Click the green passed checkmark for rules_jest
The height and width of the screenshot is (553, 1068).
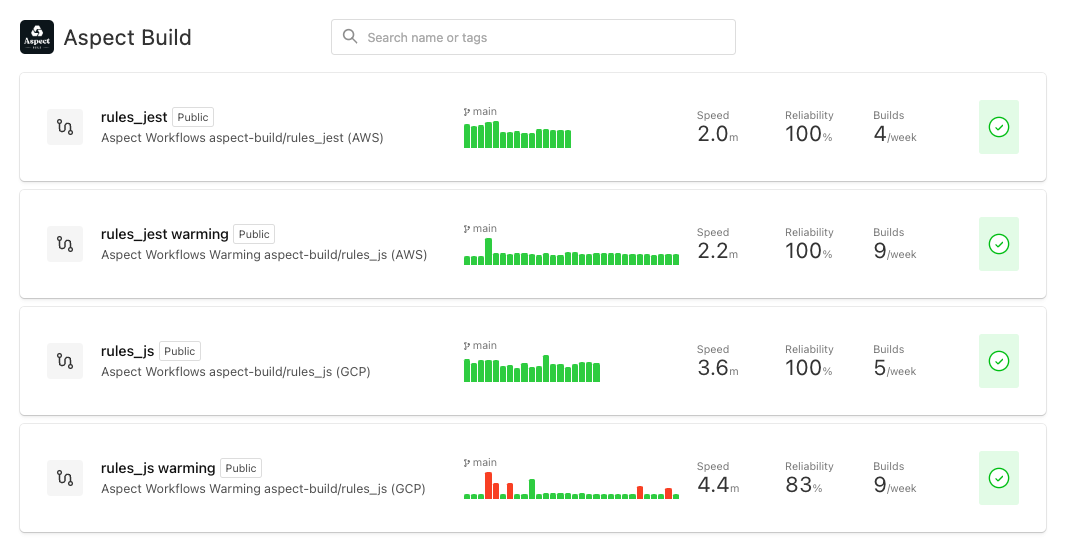pos(999,127)
